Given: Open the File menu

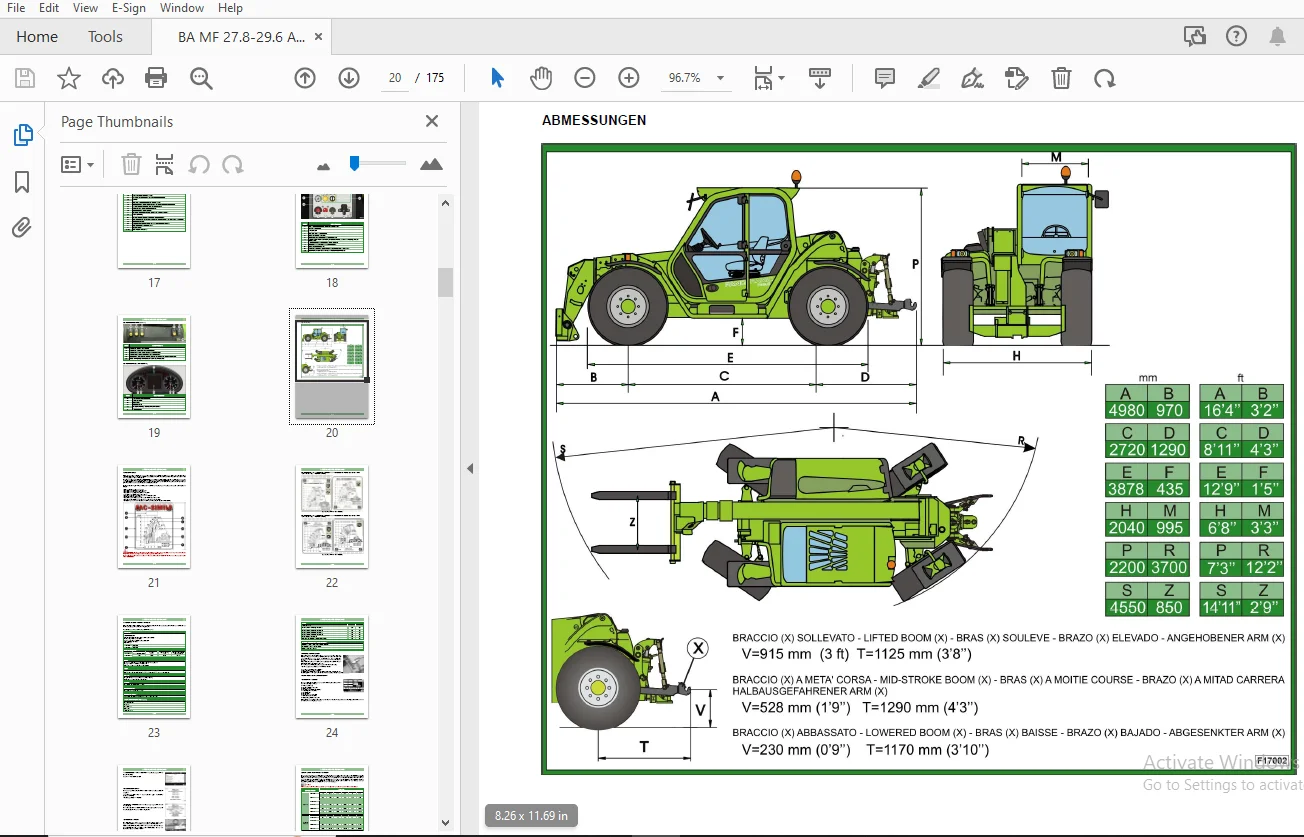Looking at the screenshot, I should tap(16, 8).
